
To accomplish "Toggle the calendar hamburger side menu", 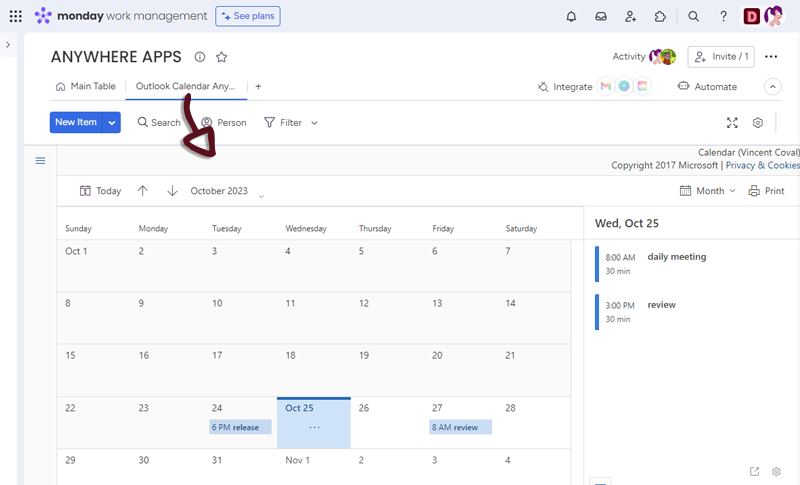I will 40,161.
